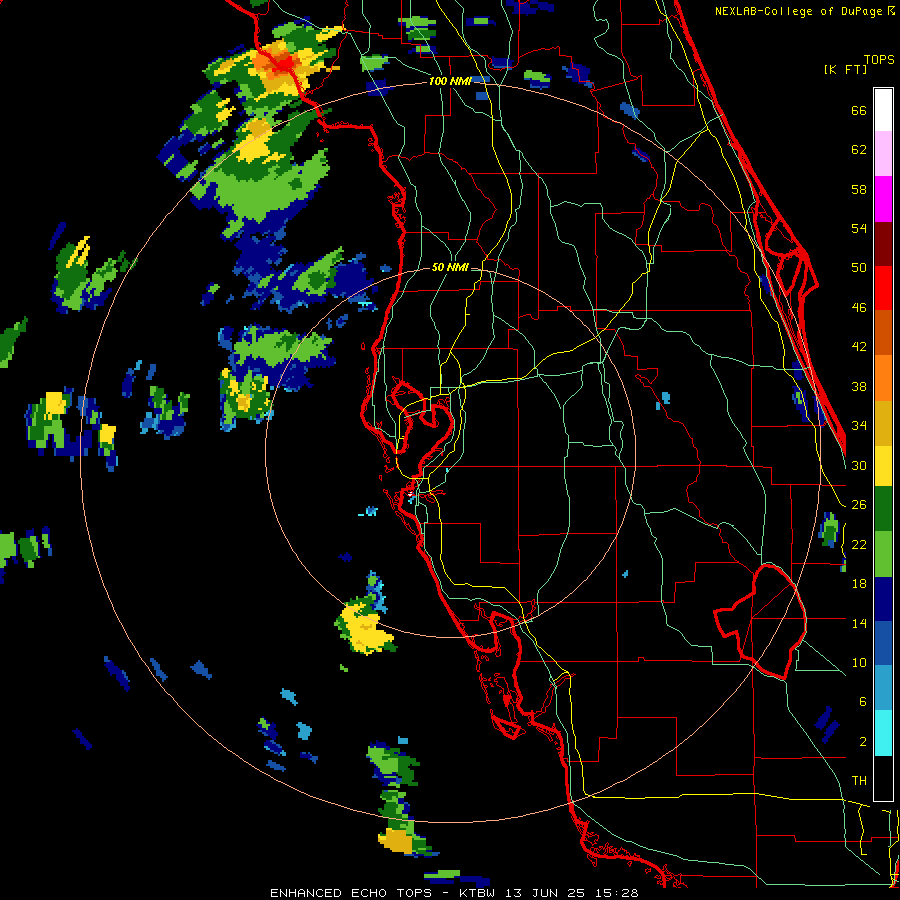The height and width of the screenshot is (900, 900).
Task: Click the 50 legend value
Action: (x=859, y=268)
